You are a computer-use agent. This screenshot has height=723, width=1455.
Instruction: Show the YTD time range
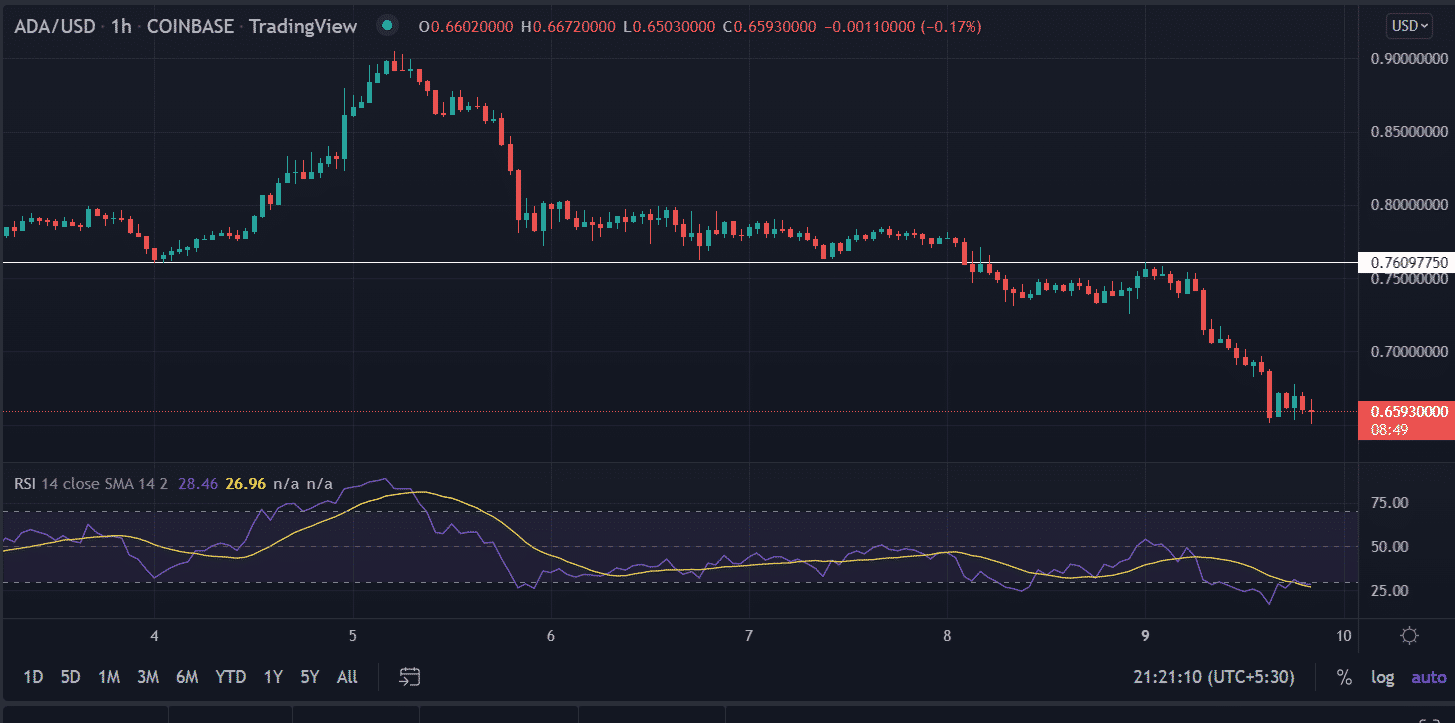point(231,677)
